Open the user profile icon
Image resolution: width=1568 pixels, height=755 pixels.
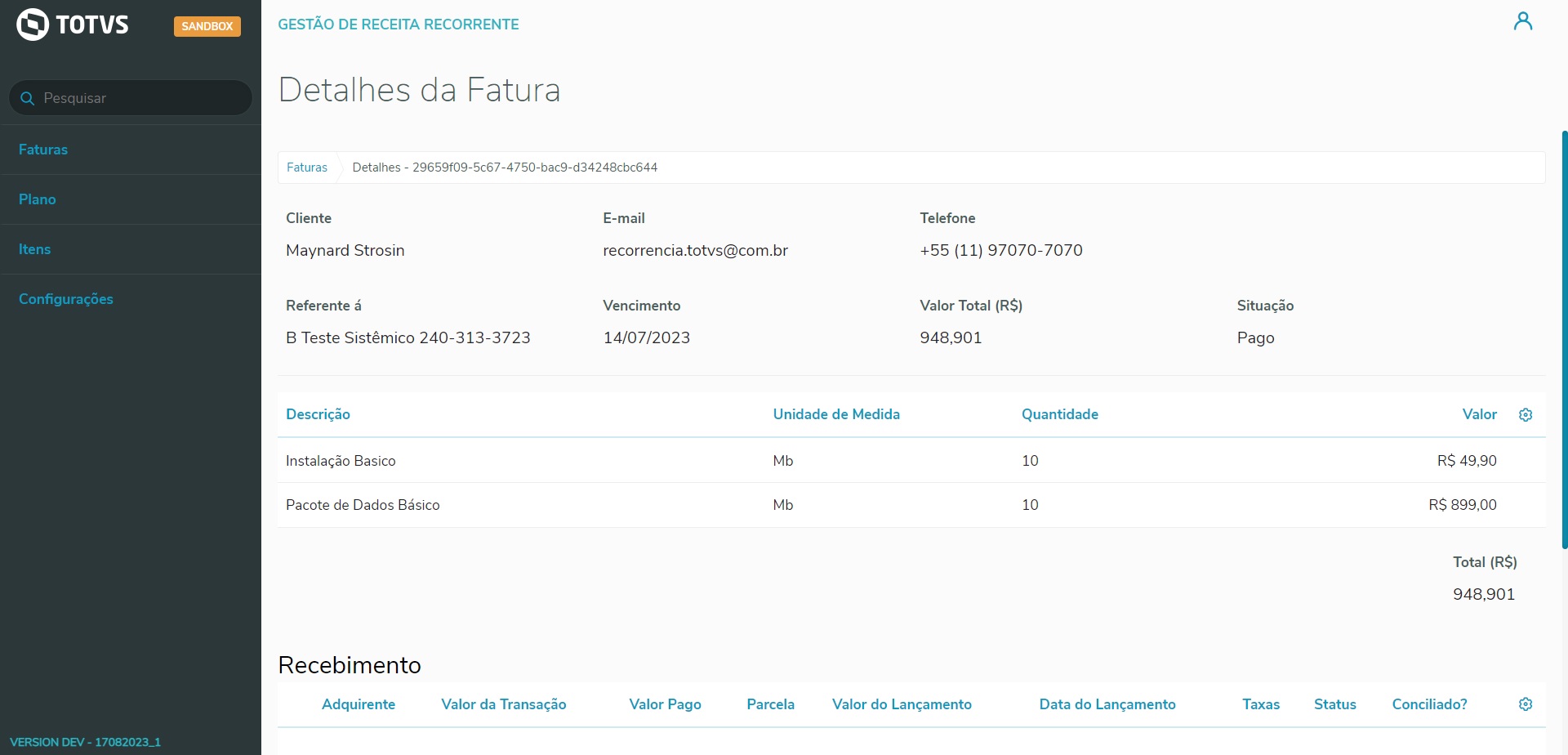[1523, 21]
